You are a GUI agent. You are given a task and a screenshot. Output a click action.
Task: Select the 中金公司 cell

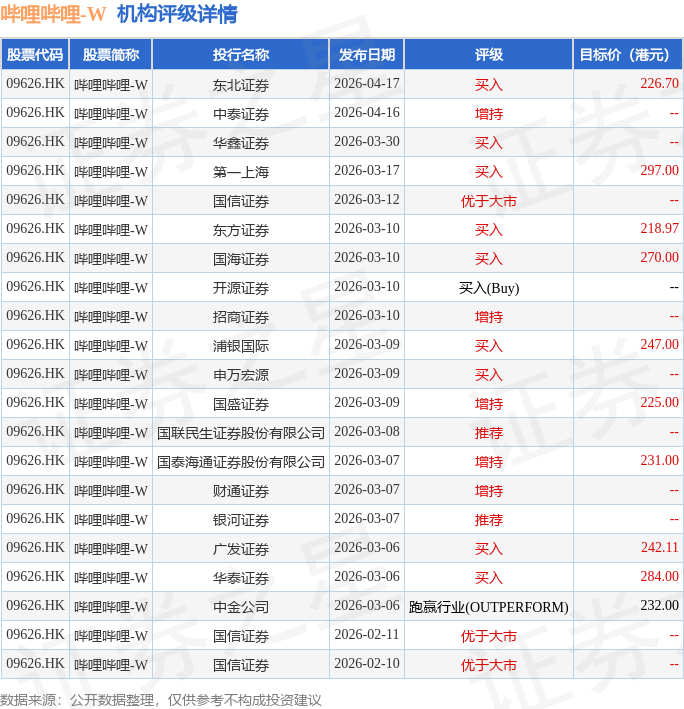coord(241,606)
